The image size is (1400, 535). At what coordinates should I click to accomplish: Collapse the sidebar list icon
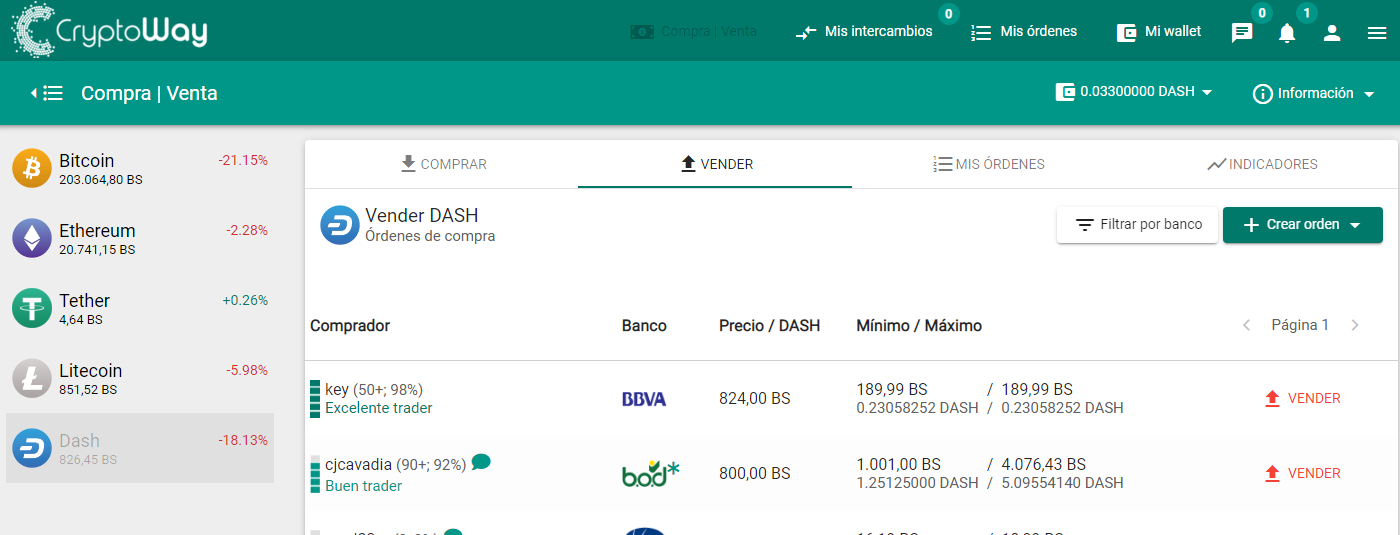47,93
